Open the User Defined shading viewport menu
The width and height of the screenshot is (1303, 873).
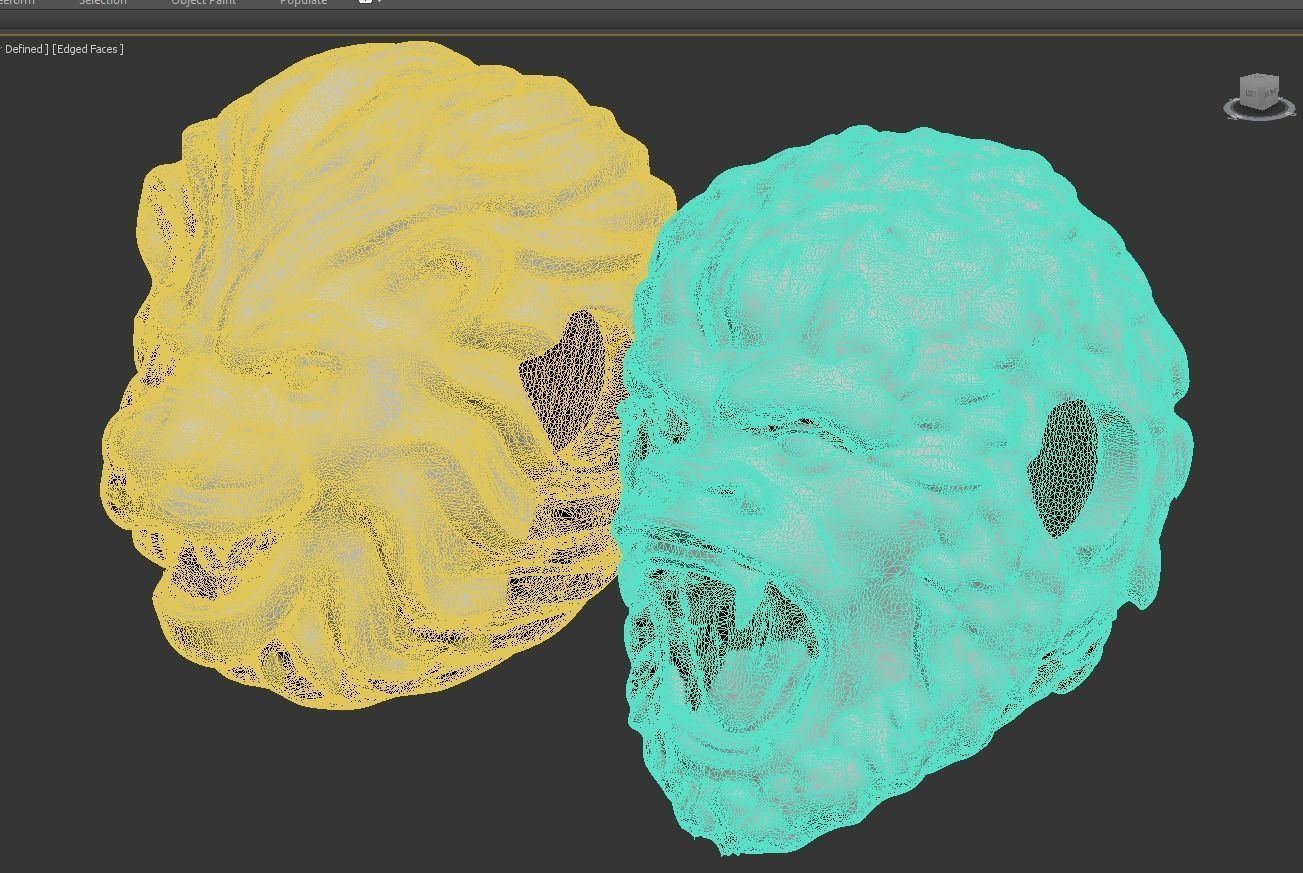click(x=24, y=49)
